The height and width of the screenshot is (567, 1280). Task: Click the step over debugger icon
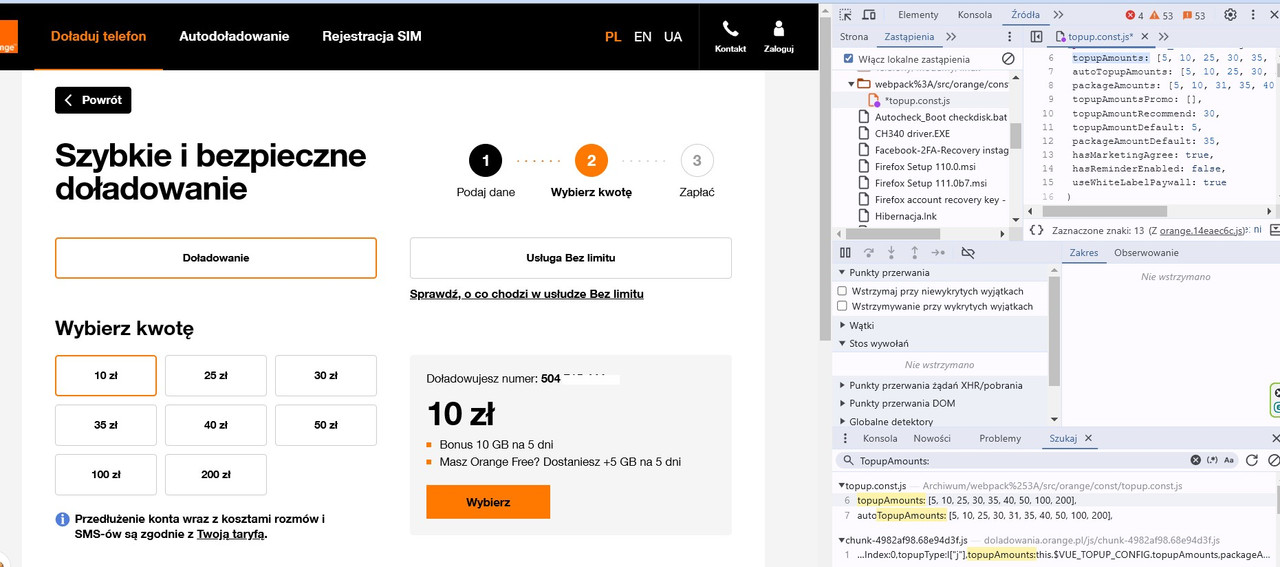click(868, 253)
